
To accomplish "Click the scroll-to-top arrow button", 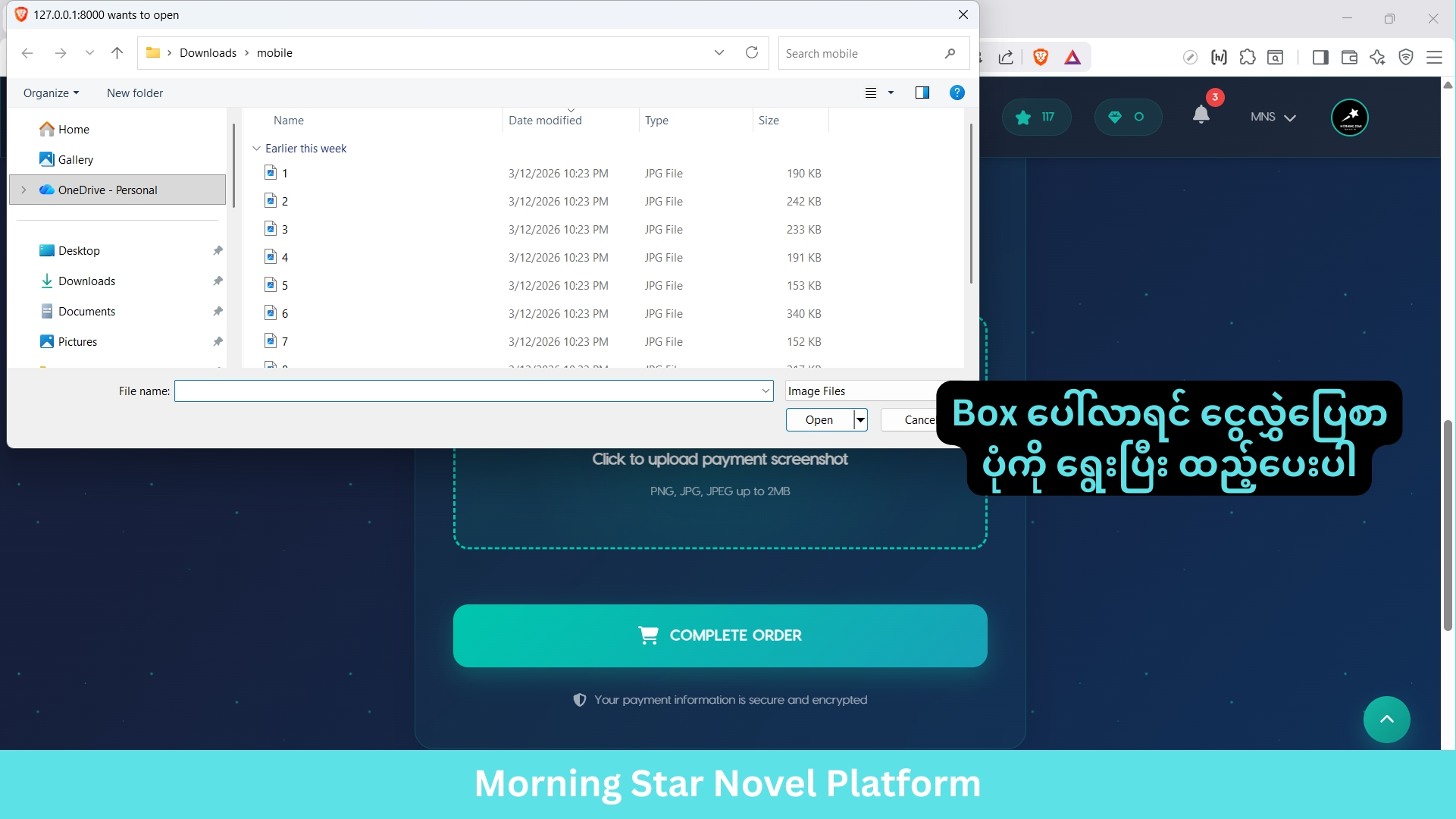I will [x=1386, y=719].
